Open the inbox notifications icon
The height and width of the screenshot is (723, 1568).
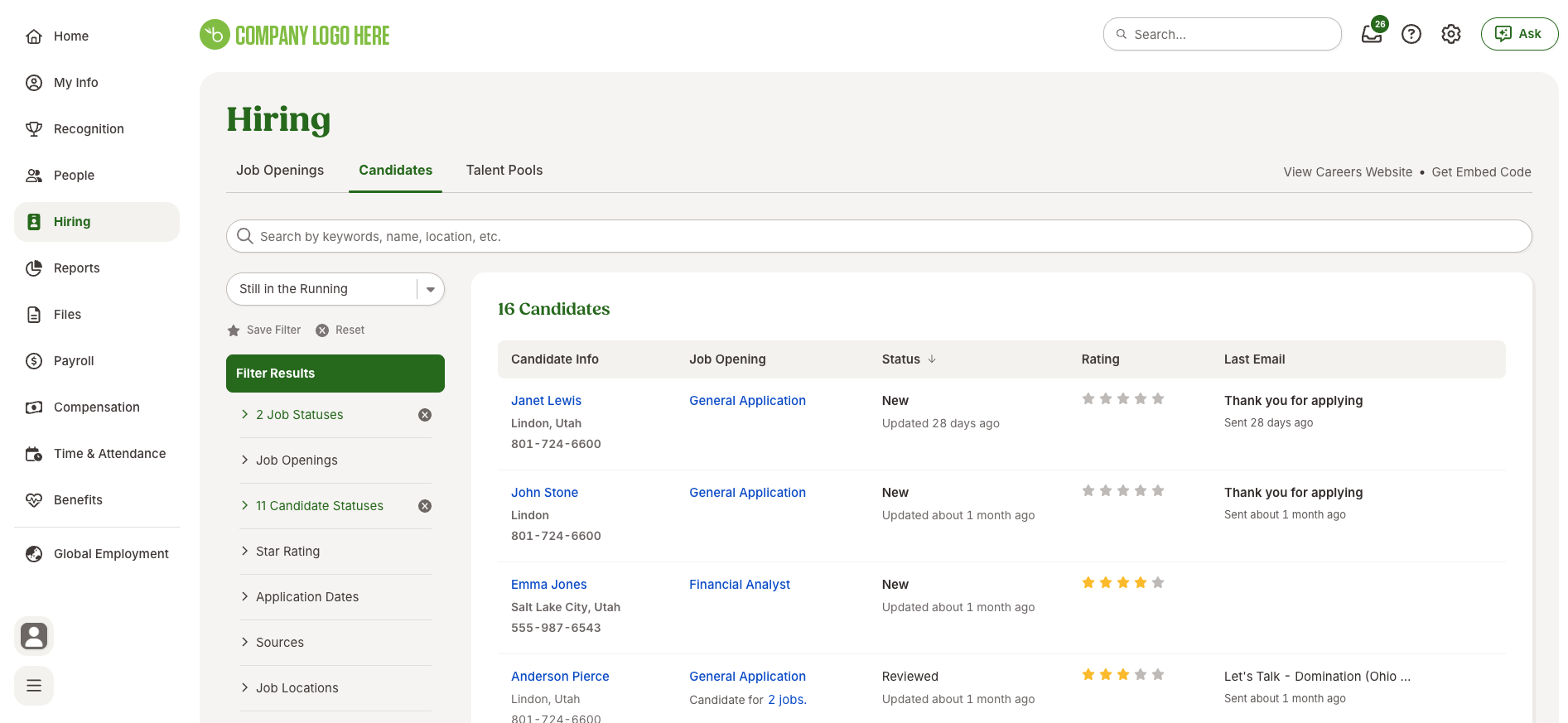1372,34
